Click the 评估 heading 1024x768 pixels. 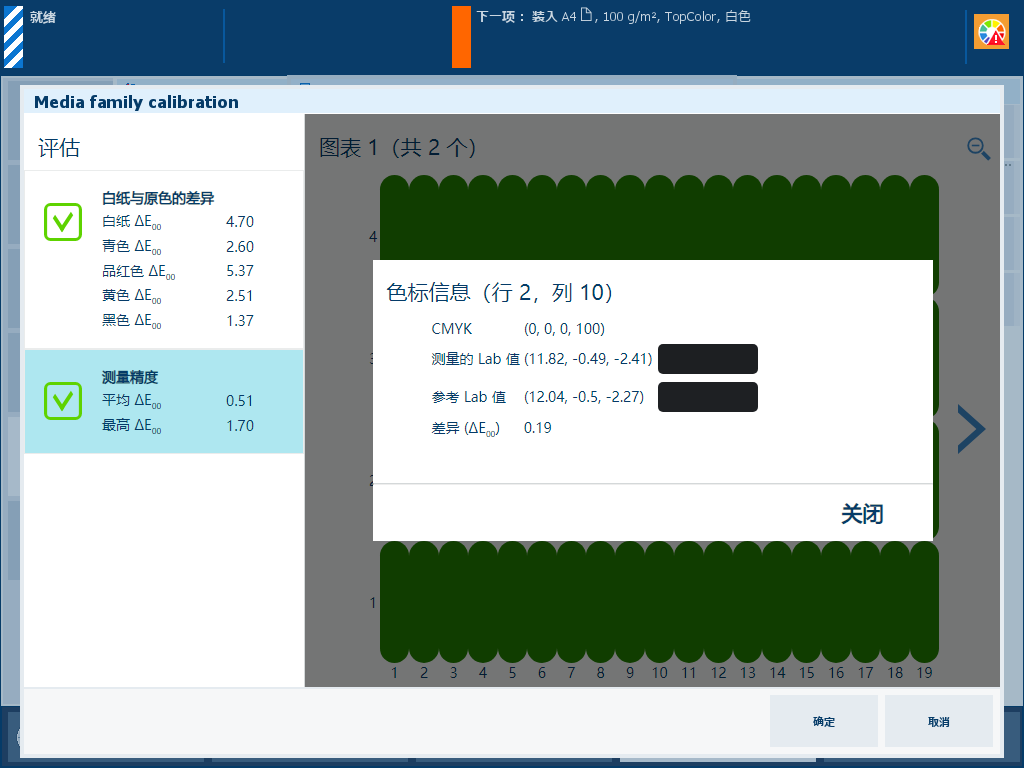(59, 148)
